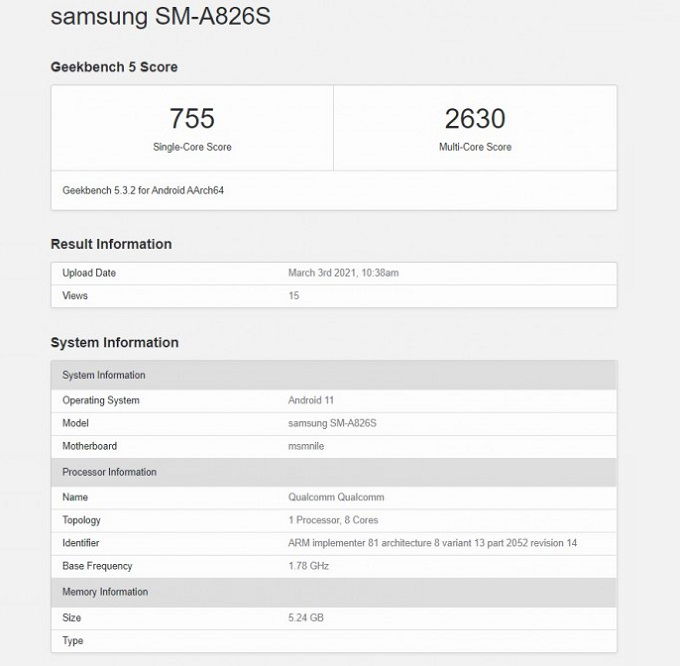Click the Single-Core Score label

click(x=192, y=147)
